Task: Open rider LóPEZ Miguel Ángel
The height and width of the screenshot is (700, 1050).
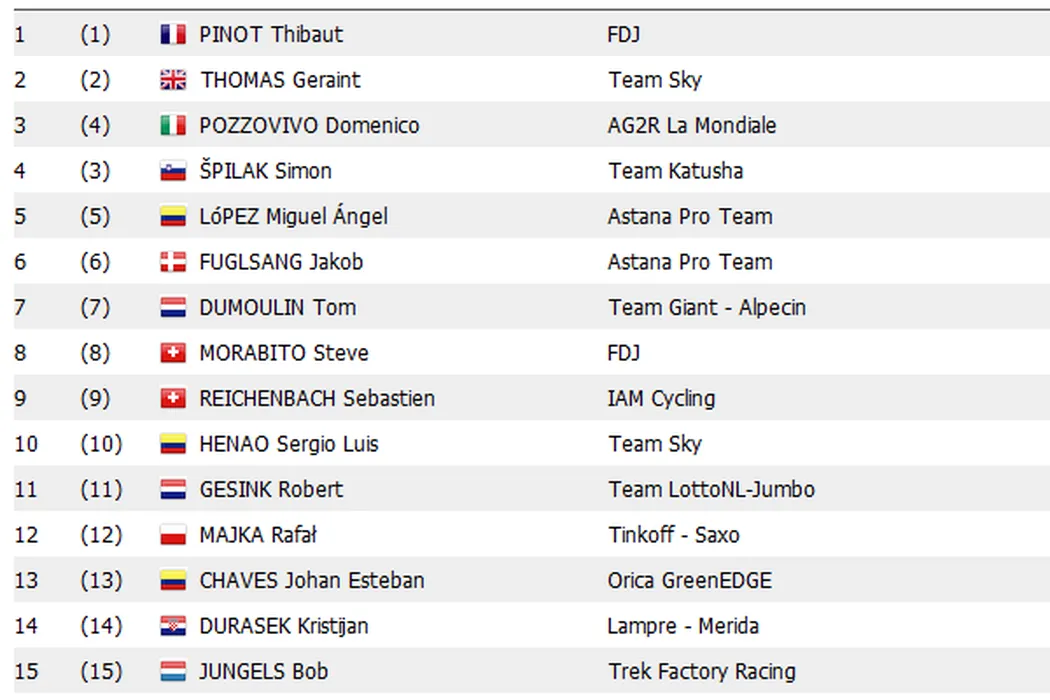Action: click(x=294, y=217)
